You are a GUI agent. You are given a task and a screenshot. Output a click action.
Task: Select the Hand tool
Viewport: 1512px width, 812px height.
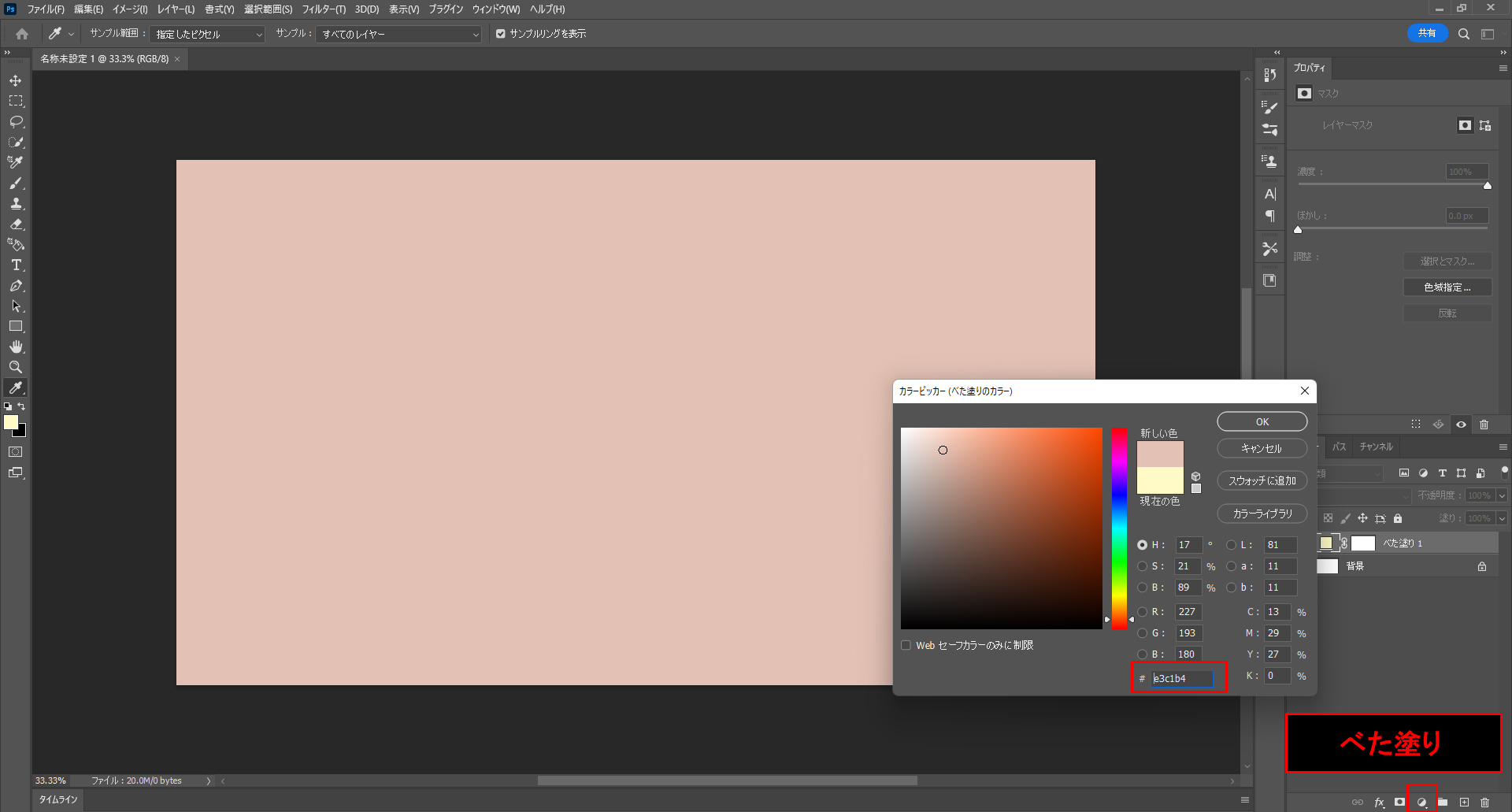click(x=16, y=347)
